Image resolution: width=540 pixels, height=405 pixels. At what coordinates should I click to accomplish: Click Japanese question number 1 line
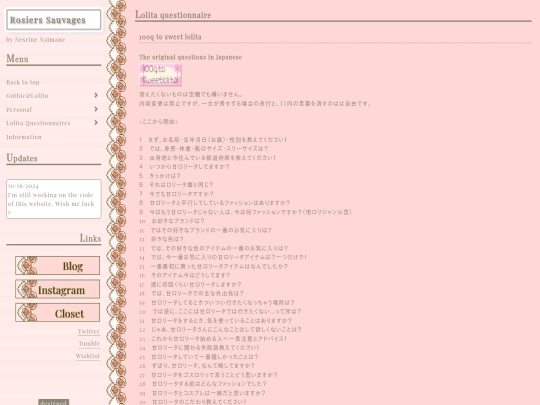pos(213,139)
